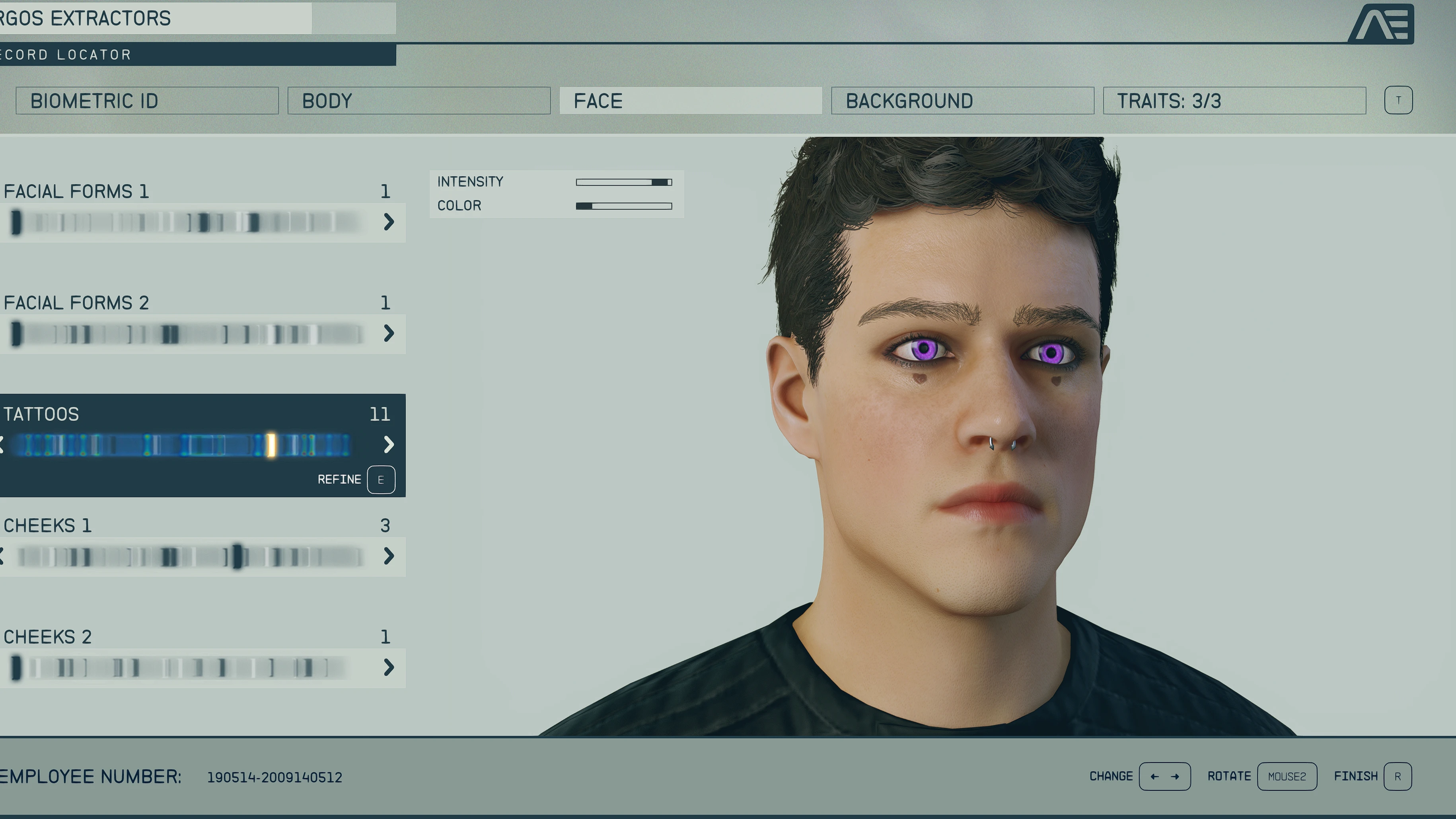Image resolution: width=1456 pixels, height=819 pixels.
Task: Click the Rotate label
Action: click(x=1229, y=776)
